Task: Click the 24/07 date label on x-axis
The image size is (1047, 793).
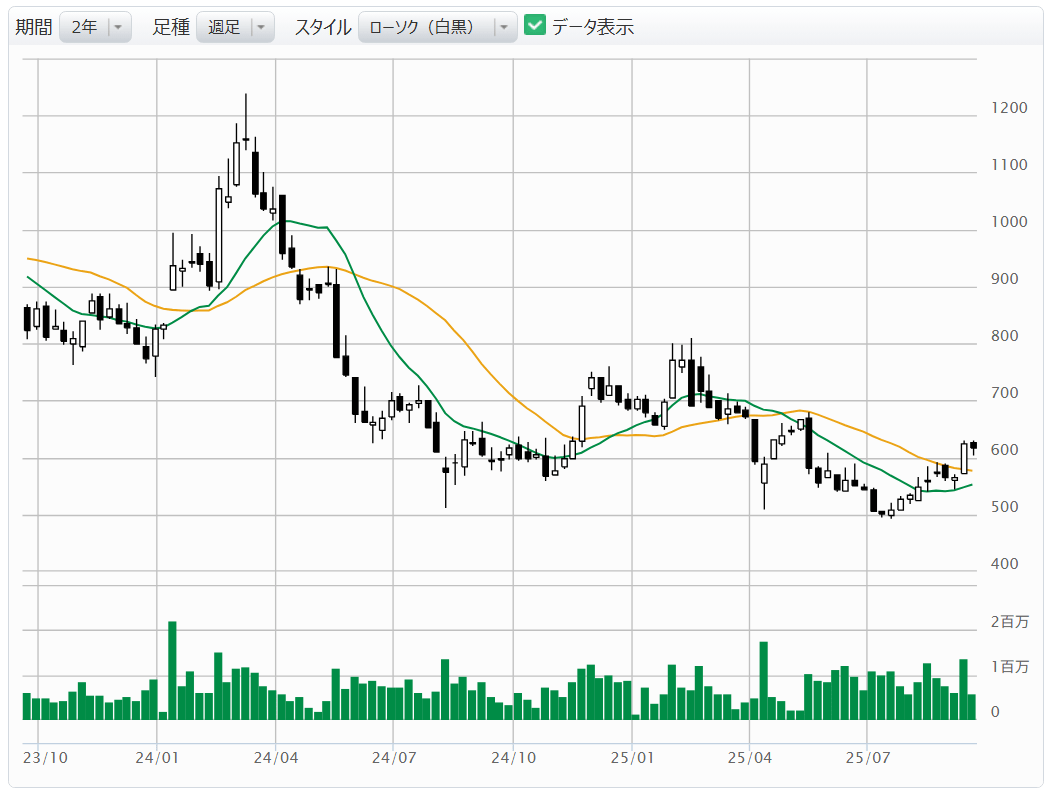Action: coord(393,758)
